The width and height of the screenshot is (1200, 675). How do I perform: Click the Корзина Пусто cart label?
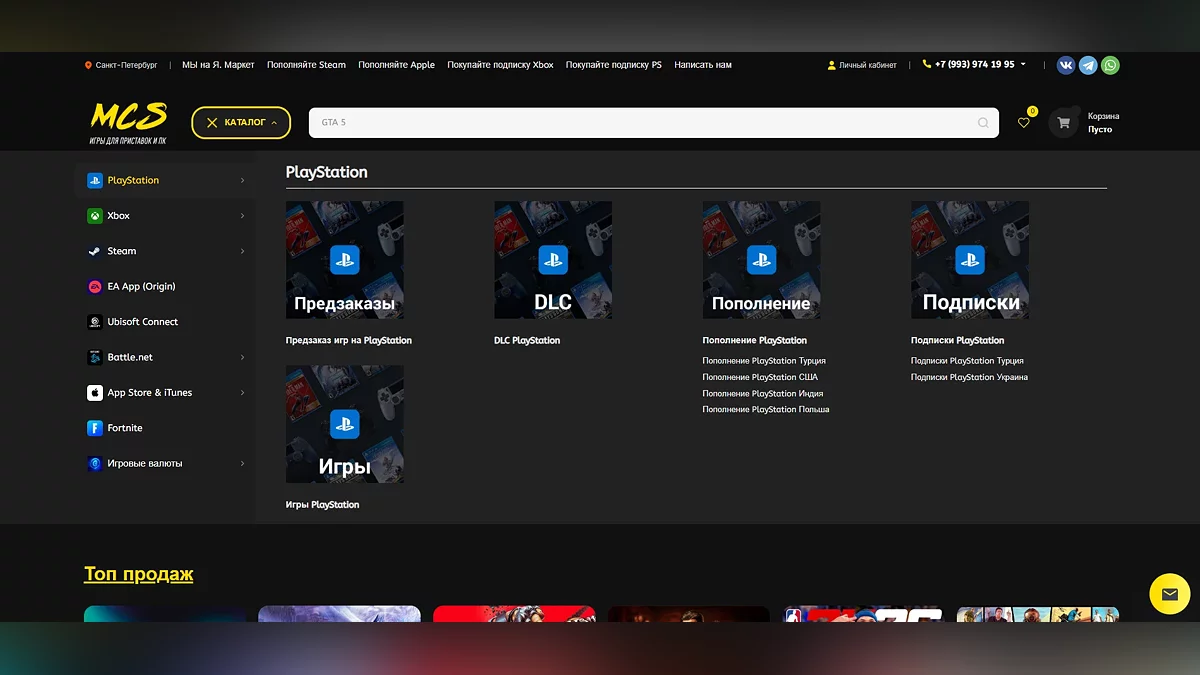point(1103,123)
